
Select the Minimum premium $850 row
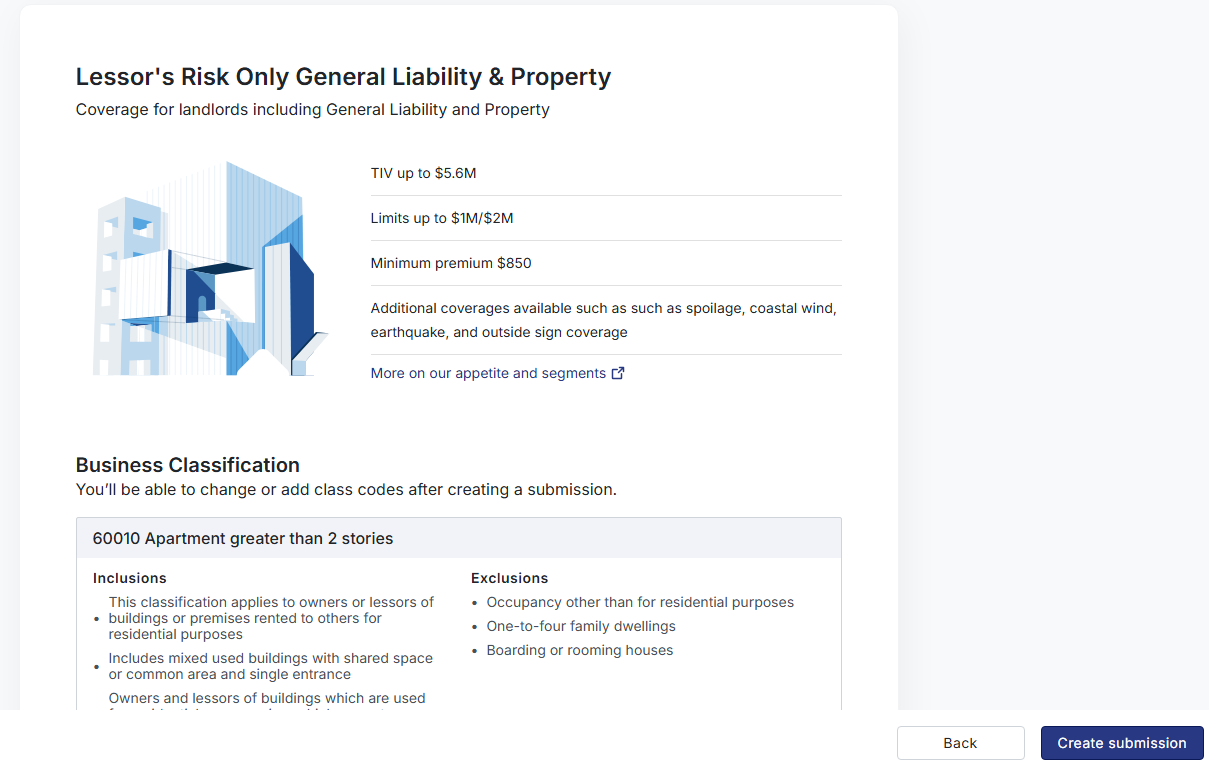(x=451, y=263)
